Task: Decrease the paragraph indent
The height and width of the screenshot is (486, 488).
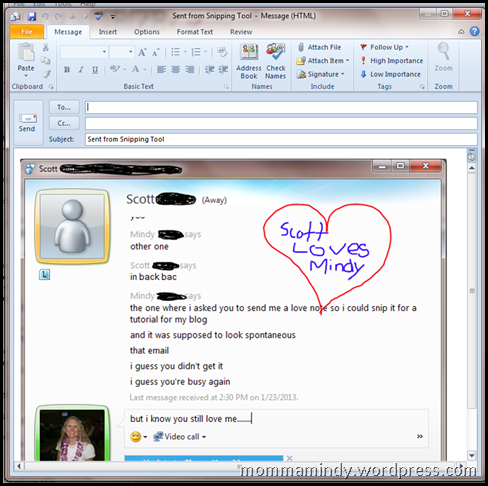Action: pos(209,69)
